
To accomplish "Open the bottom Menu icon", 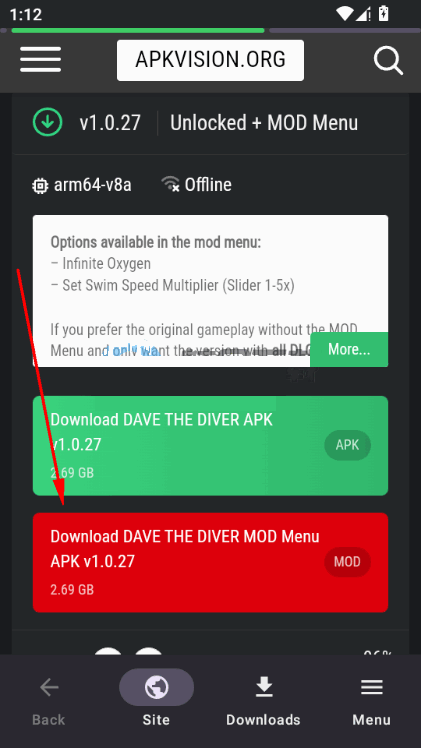I will (x=371, y=687).
